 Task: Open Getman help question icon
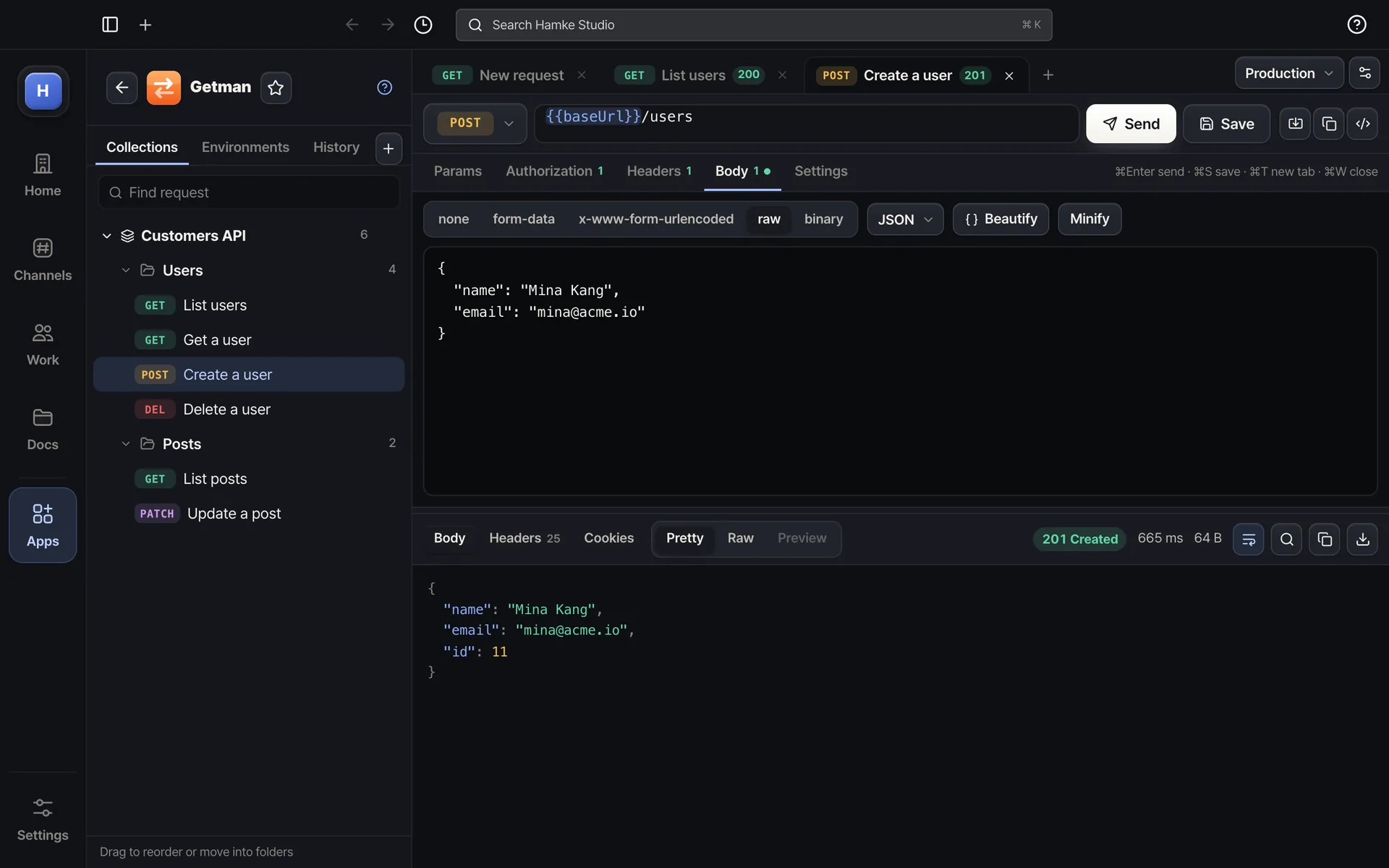(x=385, y=88)
